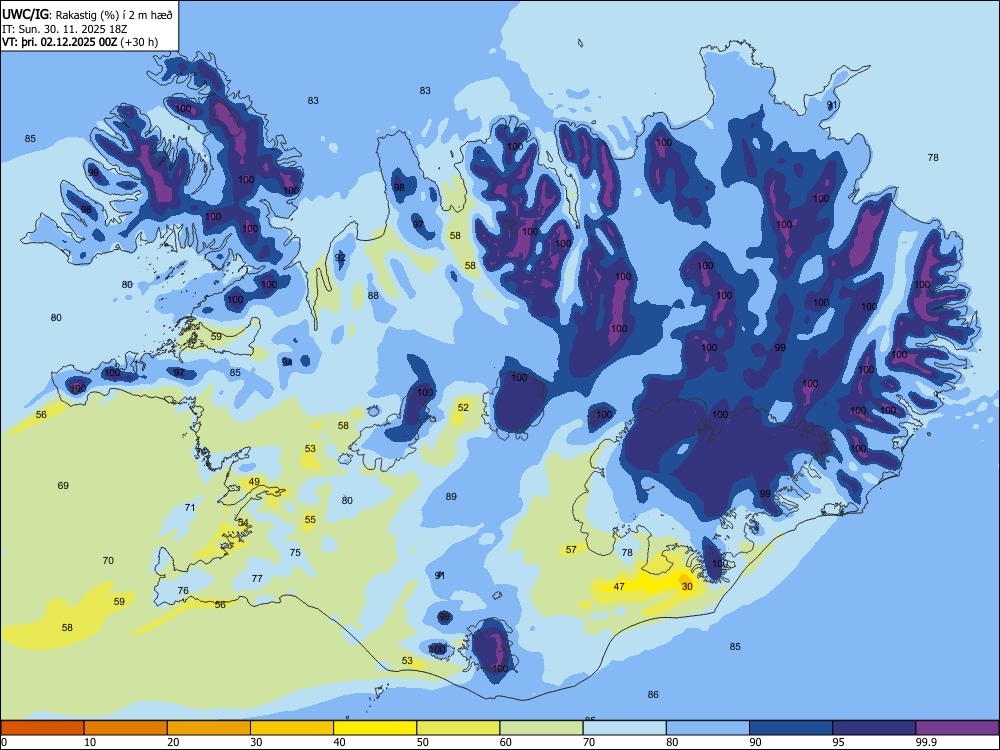Click the '10' legend tick label
Image resolution: width=1000 pixels, height=750 pixels.
pyautogui.click(x=90, y=742)
